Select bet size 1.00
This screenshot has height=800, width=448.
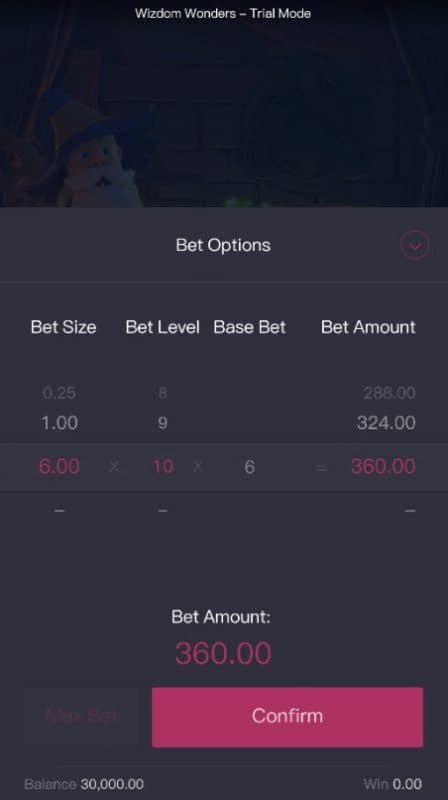(59, 422)
